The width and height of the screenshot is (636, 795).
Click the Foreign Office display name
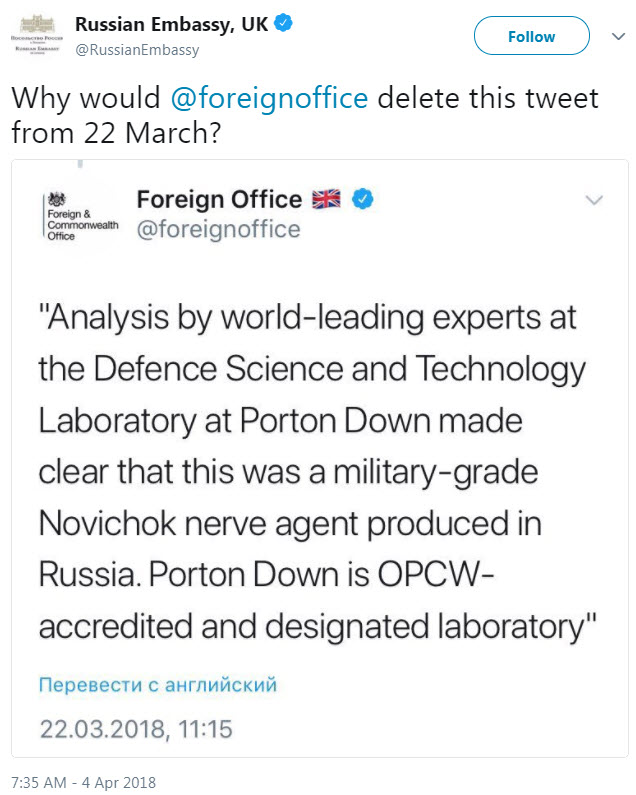point(219,199)
